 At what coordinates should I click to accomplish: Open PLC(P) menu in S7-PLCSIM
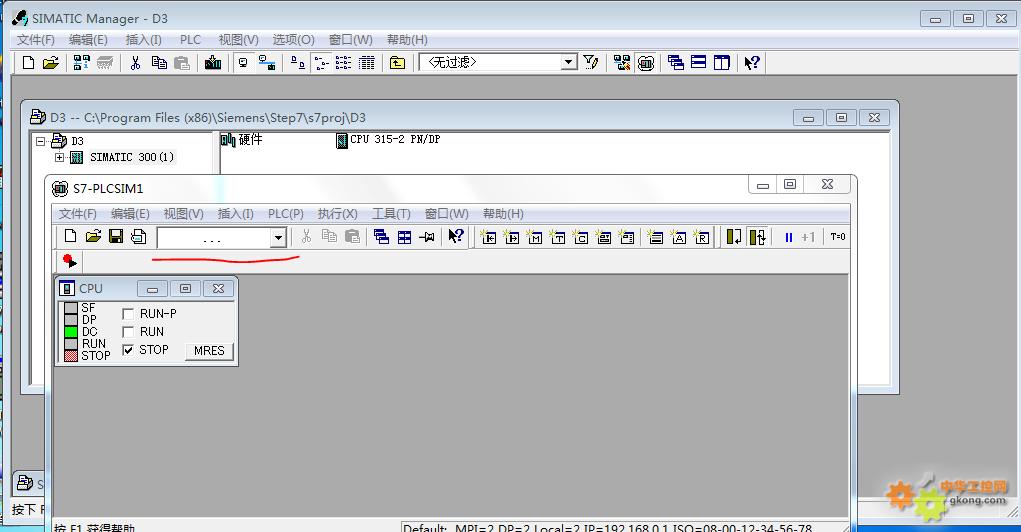(x=286, y=214)
